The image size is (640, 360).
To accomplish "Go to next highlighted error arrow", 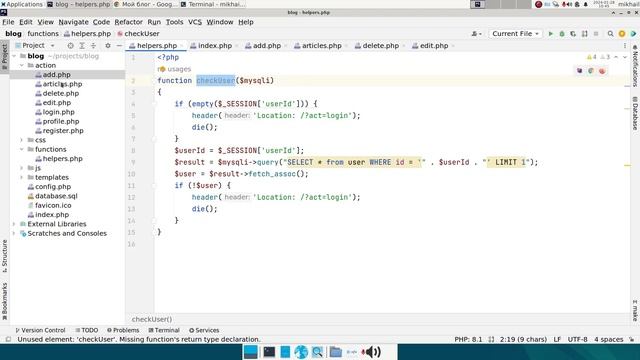I will coord(624,57).
